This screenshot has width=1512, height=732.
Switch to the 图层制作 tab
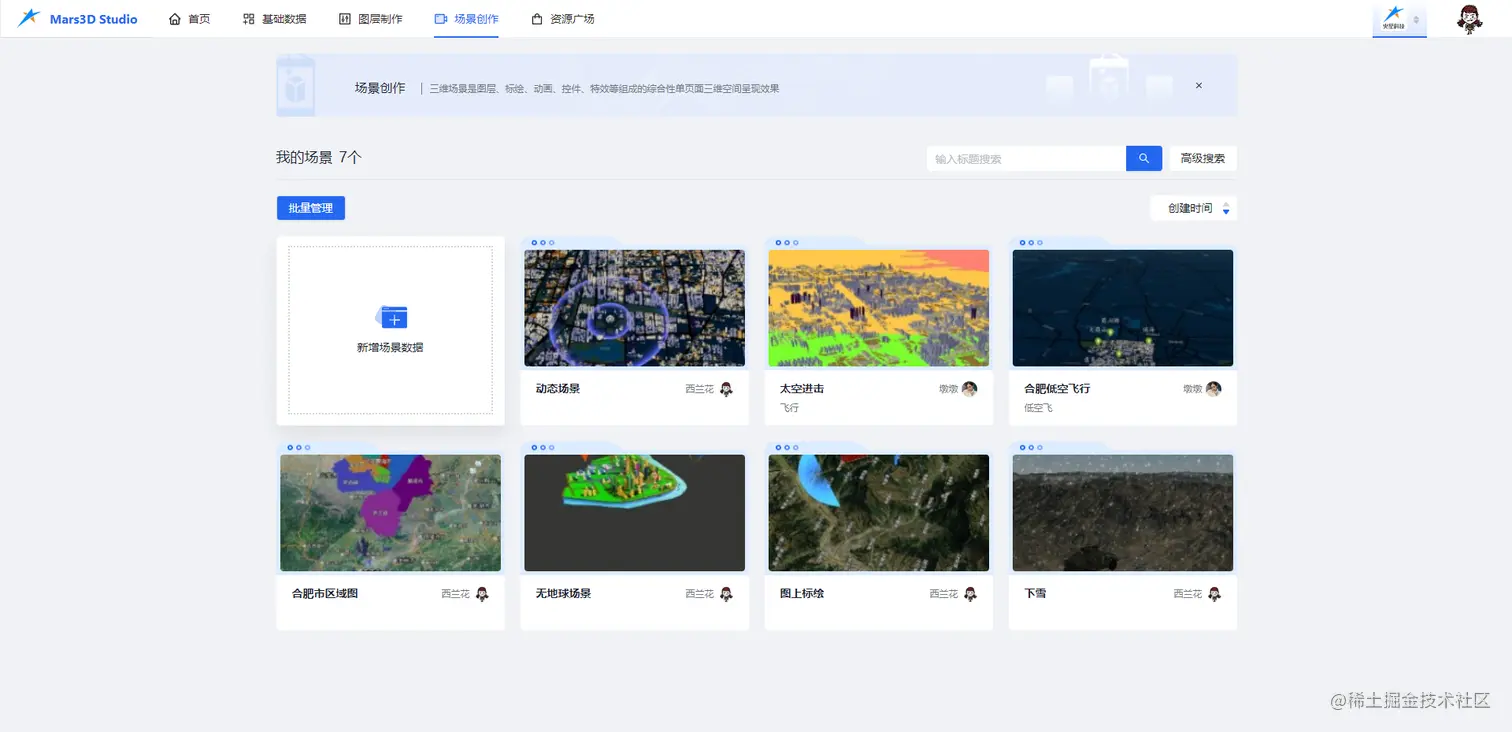pyautogui.click(x=371, y=19)
